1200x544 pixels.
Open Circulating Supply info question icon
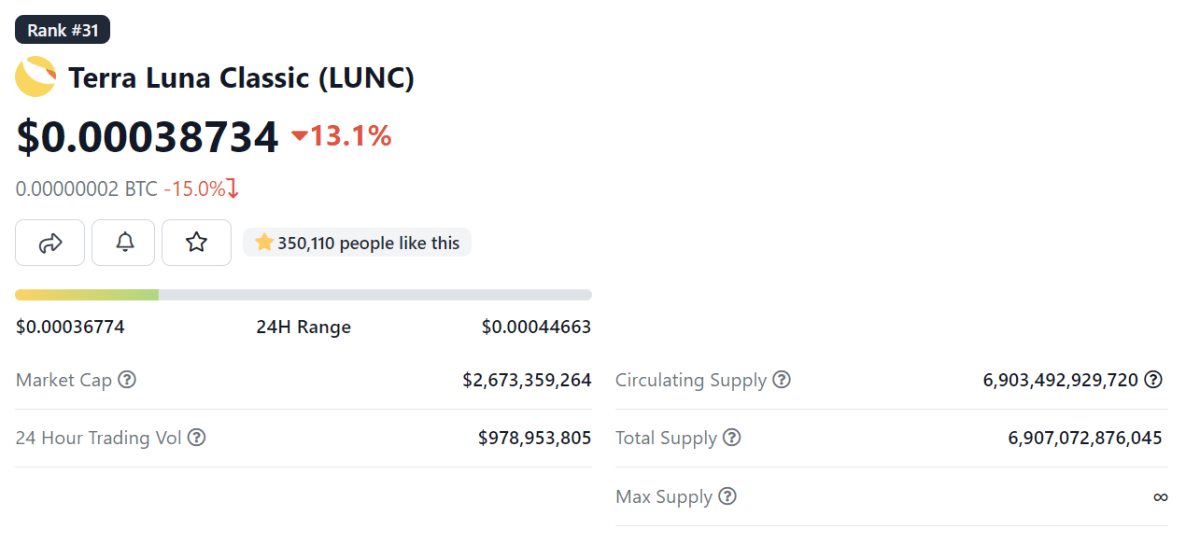click(782, 380)
